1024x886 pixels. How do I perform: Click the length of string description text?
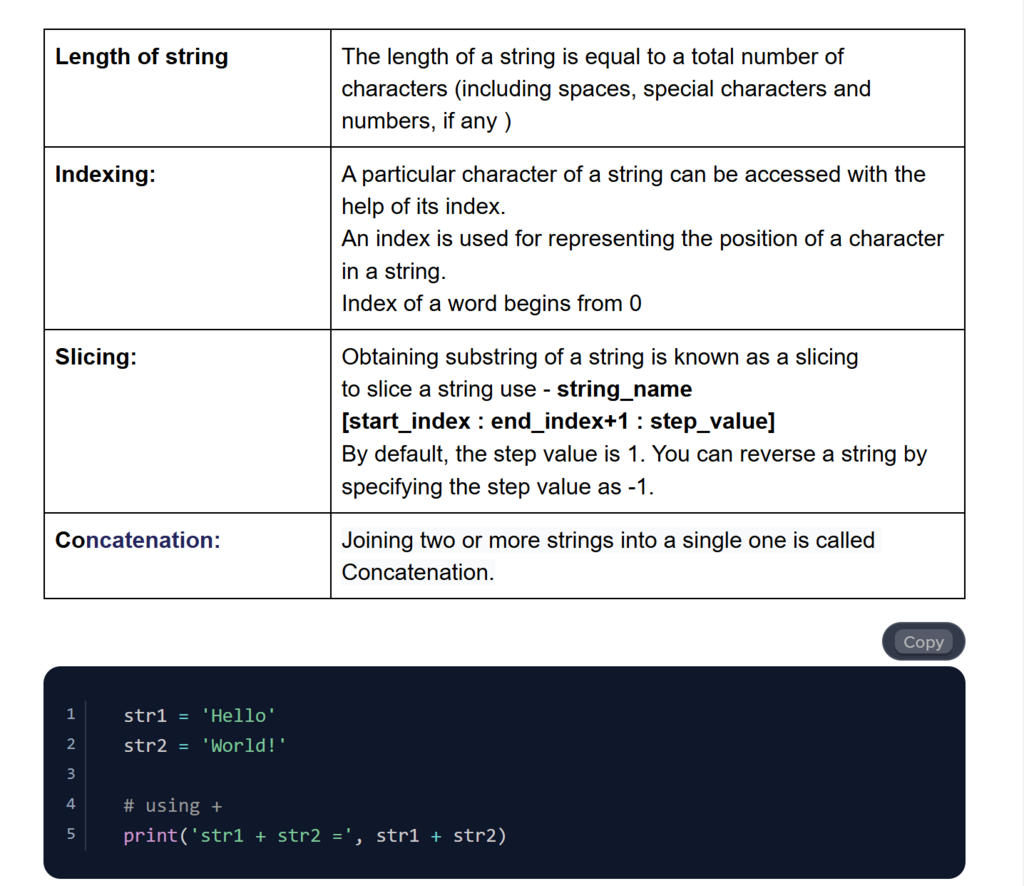click(605, 89)
